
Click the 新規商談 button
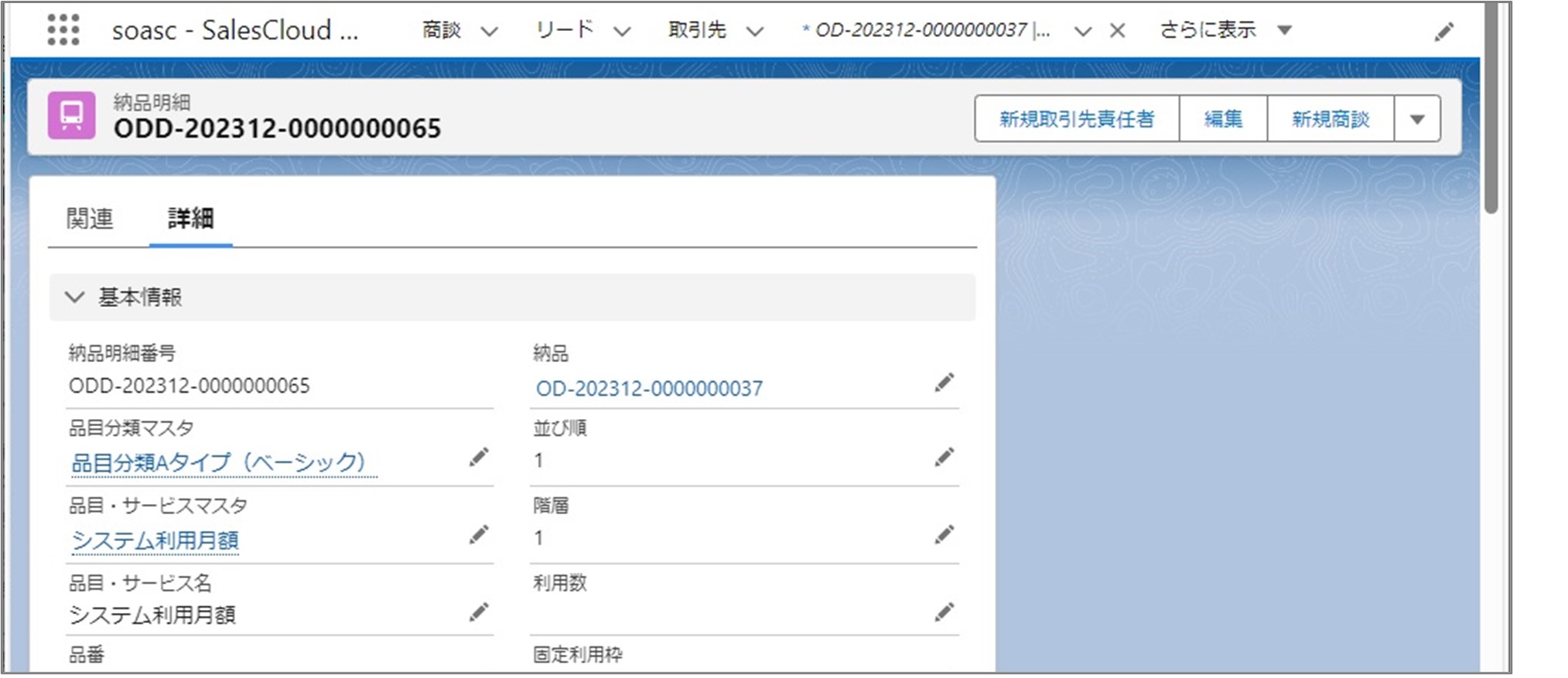(1331, 119)
